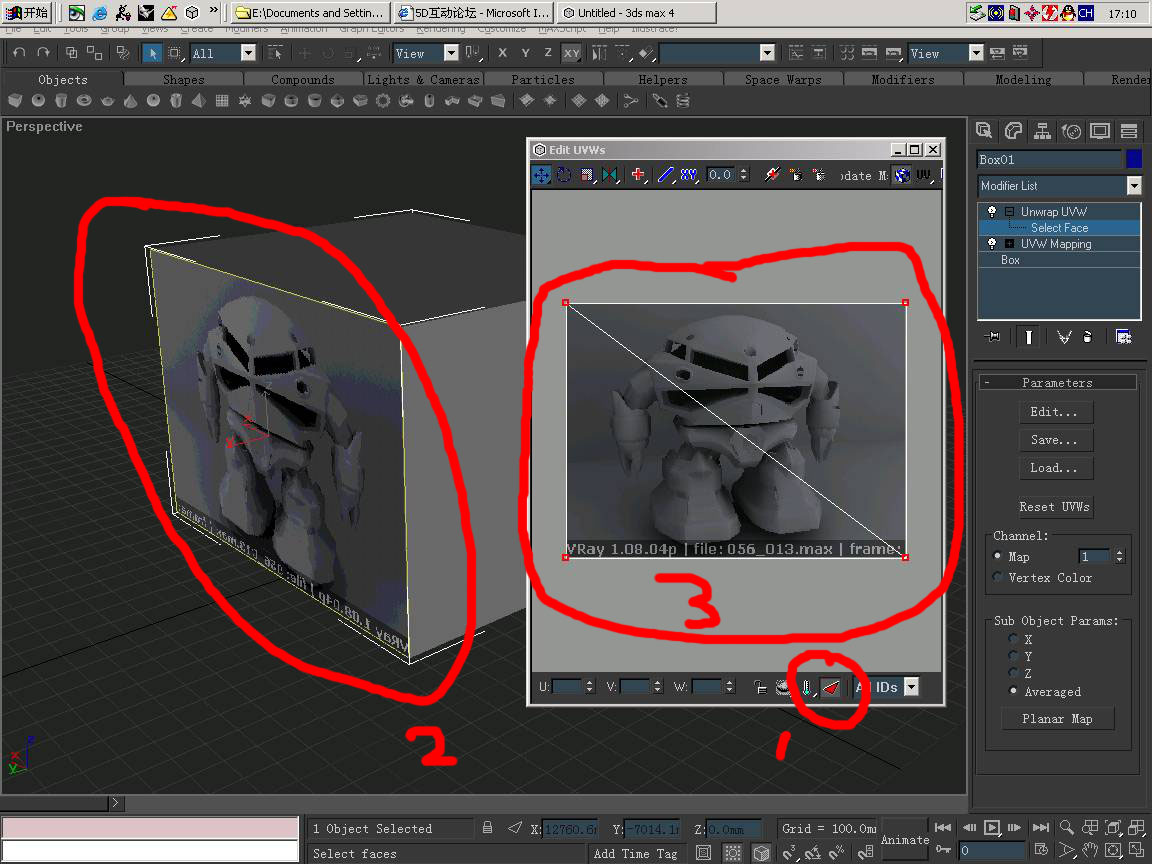Viewport: 1152px width, 864px height.
Task: Switch to Lights & Cameras tab
Action: pos(423,79)
